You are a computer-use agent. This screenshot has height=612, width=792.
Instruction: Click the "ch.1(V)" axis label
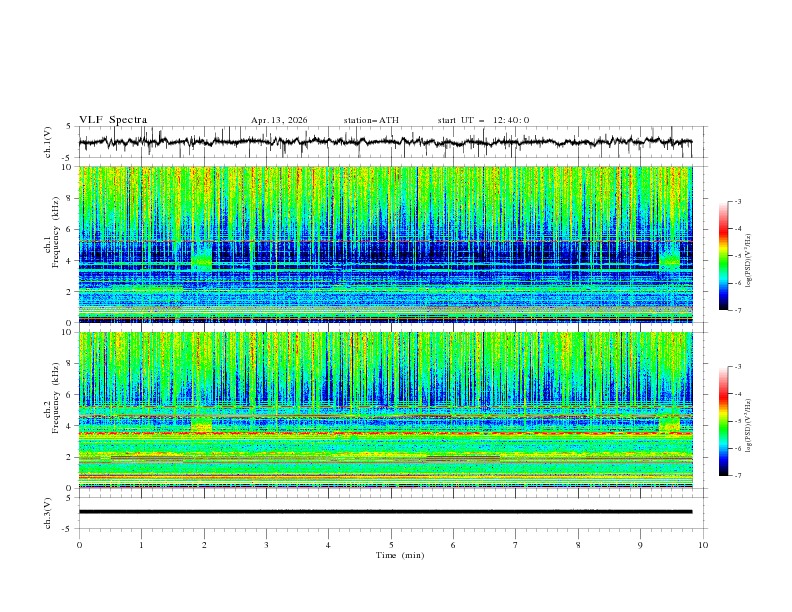tap(48, 142)
